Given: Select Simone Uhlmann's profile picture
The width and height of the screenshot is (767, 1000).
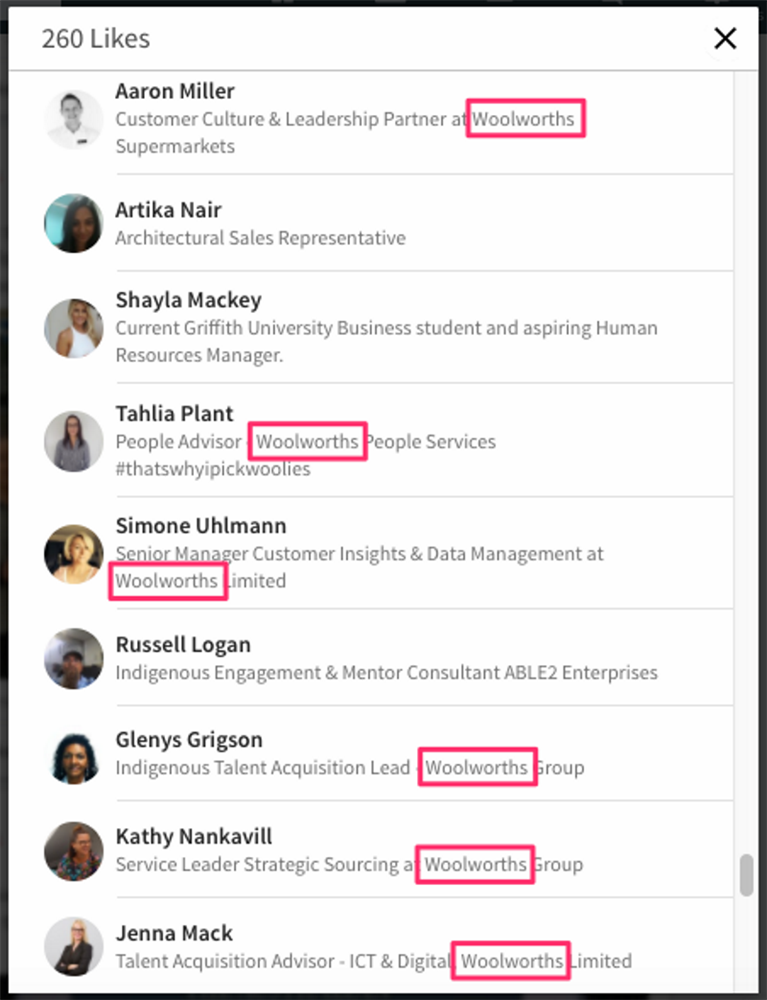Looking at the screenshot, I should (x=74, y=553).
